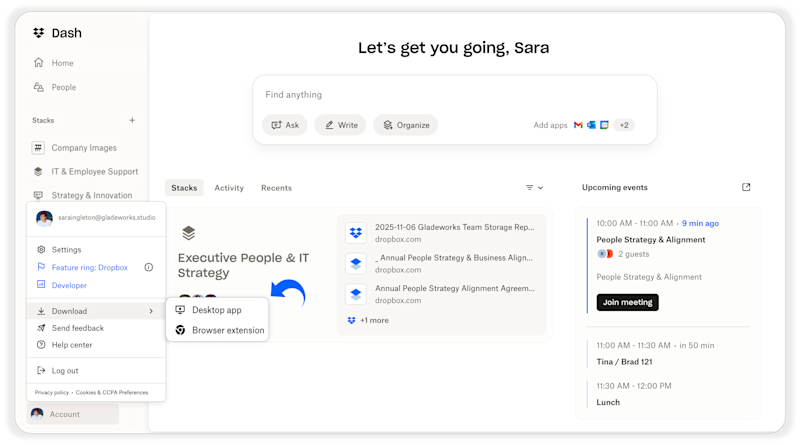Click the Join meeting button
This screenshot has width=800, height=445.
click(628, 302)
